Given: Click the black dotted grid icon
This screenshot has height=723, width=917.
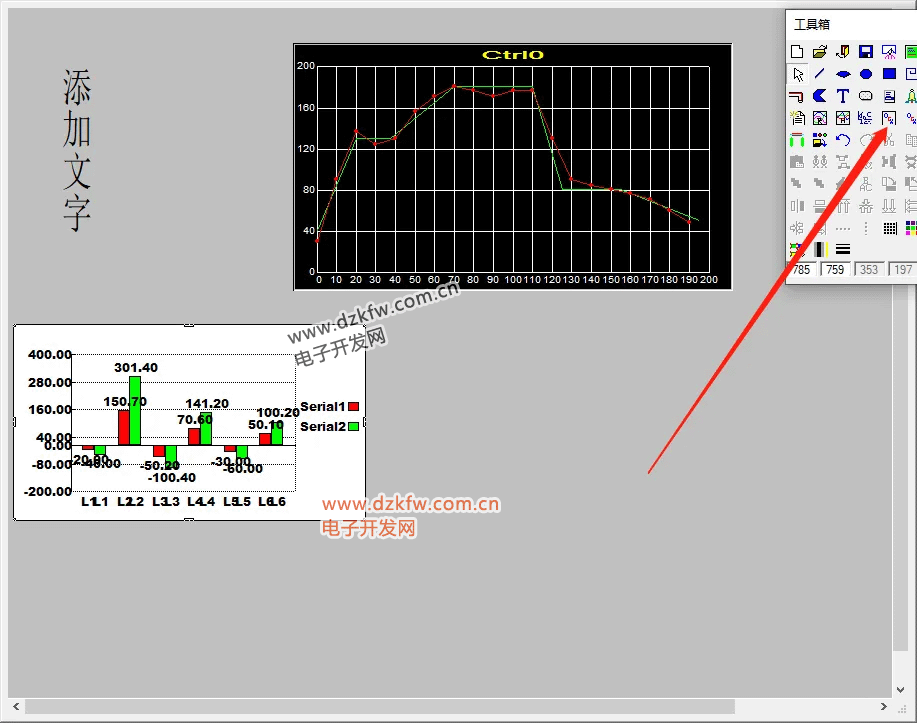Looking at the screenshot, I should pos(889,228).
